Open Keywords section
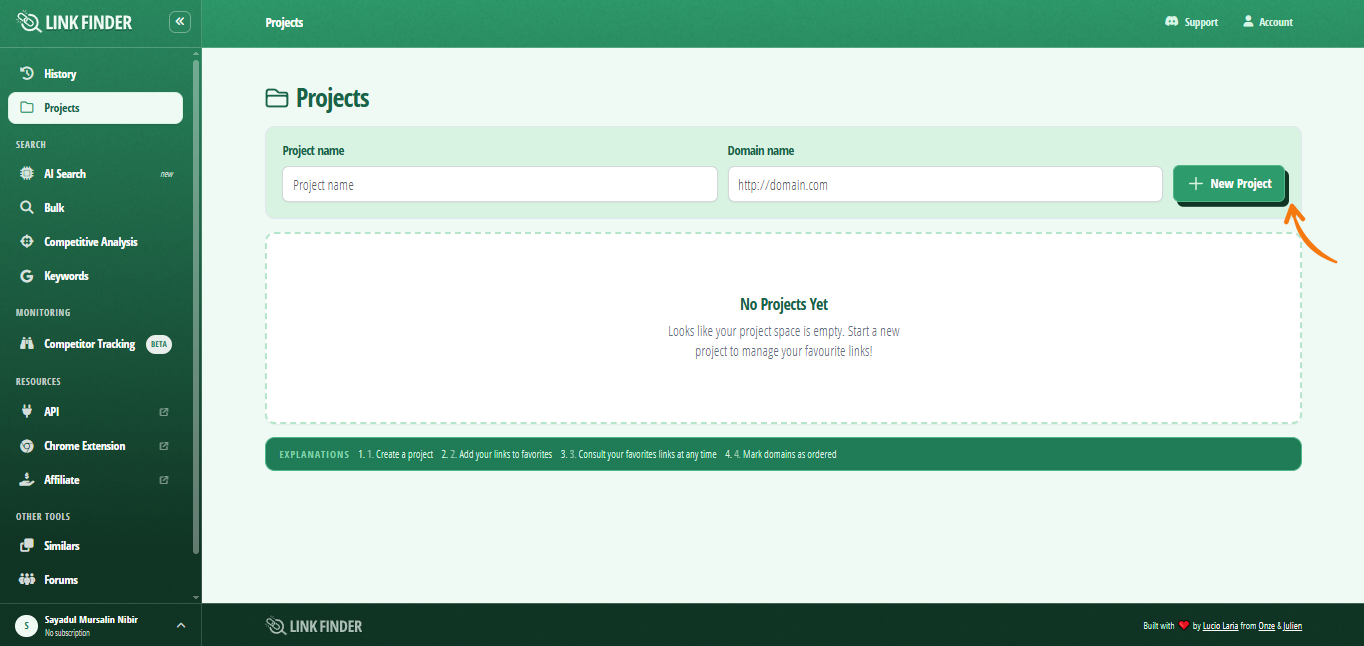Viewport: 1364px width, 646px height. (95, 276)
